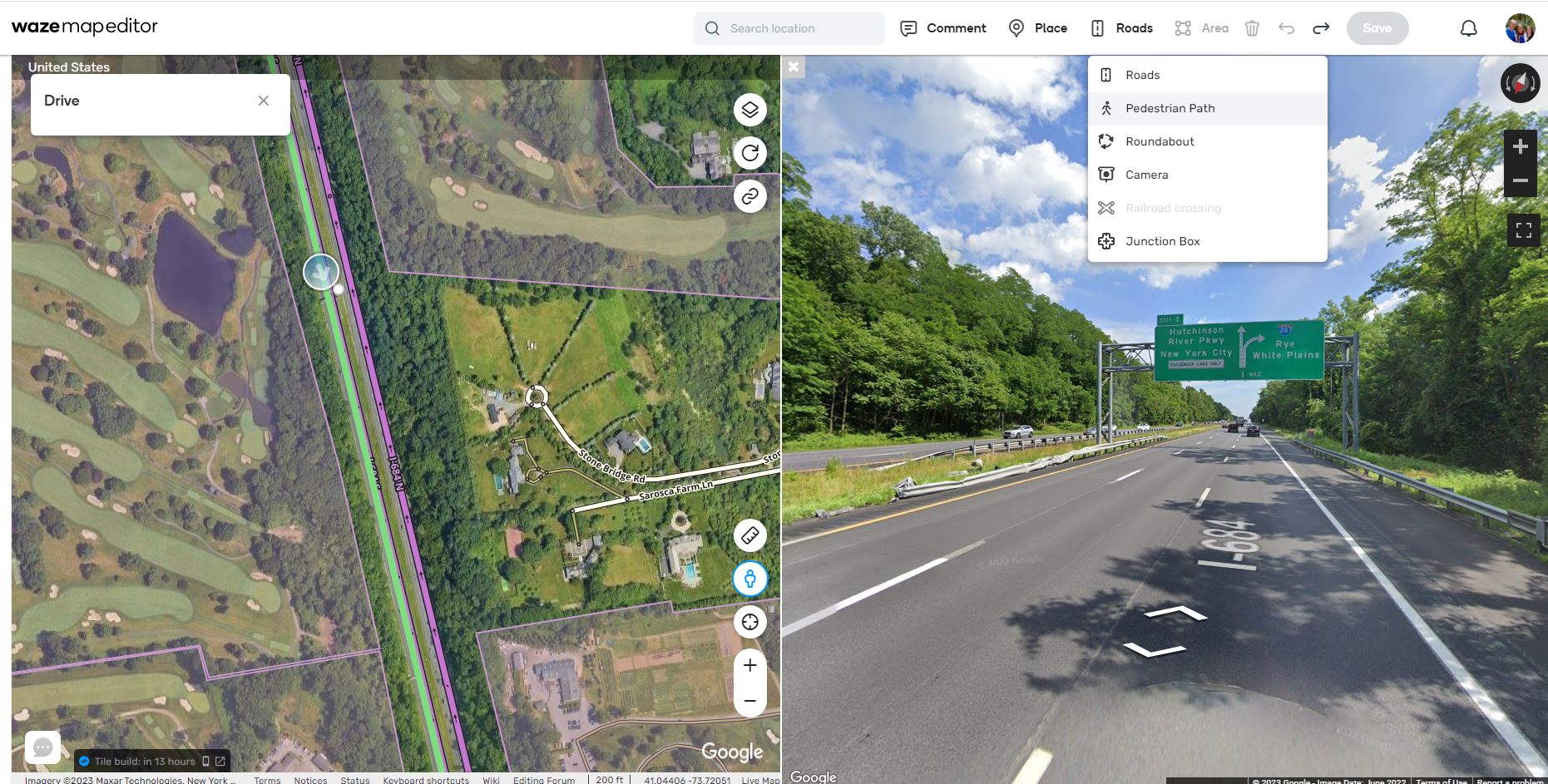This screenshot has width=1548, height=784.
Task: Open the user profile avatar
Action: [1520, 28]
